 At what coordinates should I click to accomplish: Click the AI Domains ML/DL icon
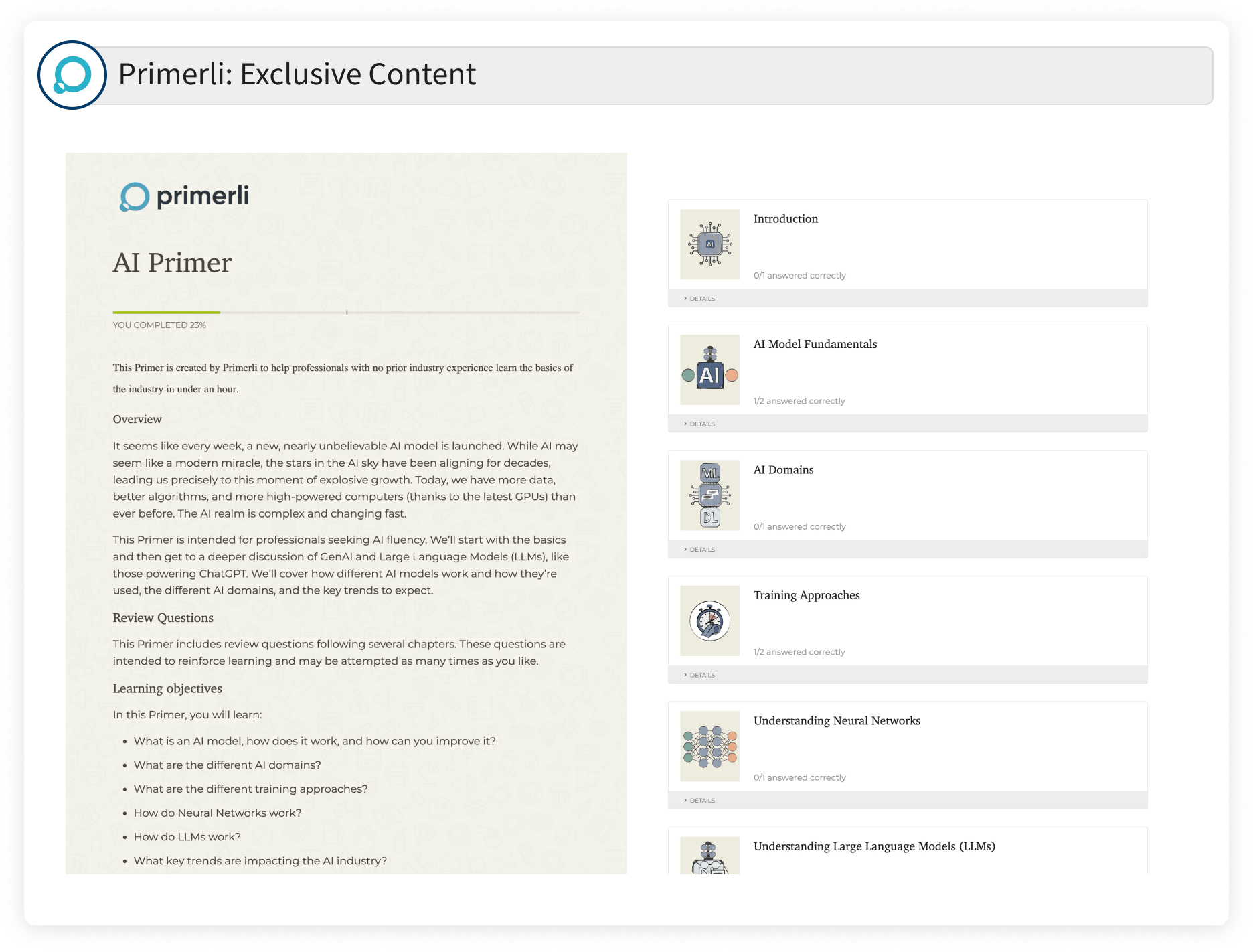[x=710, y=495]
